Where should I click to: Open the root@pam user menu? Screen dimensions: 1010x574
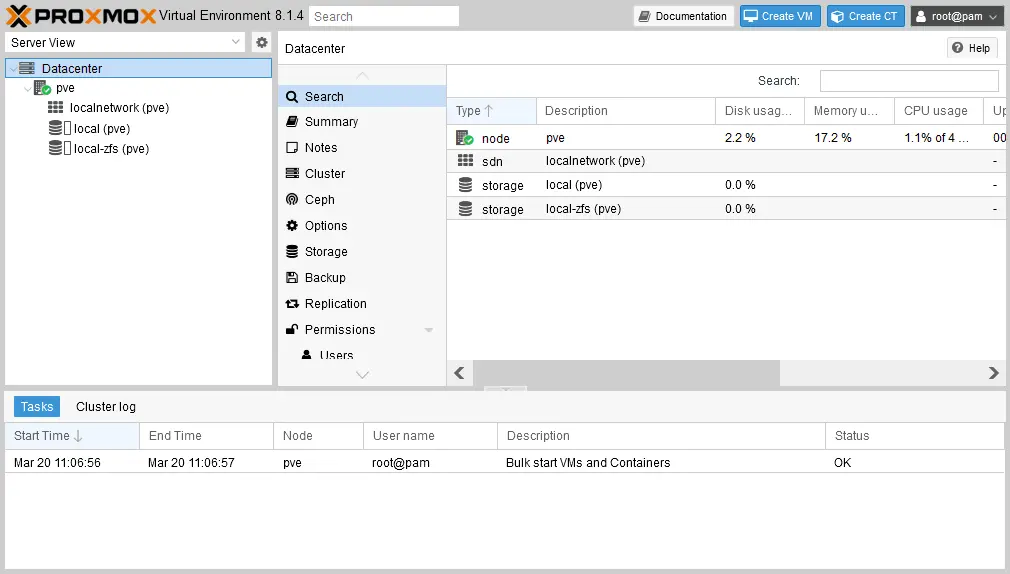pos(957,16)
